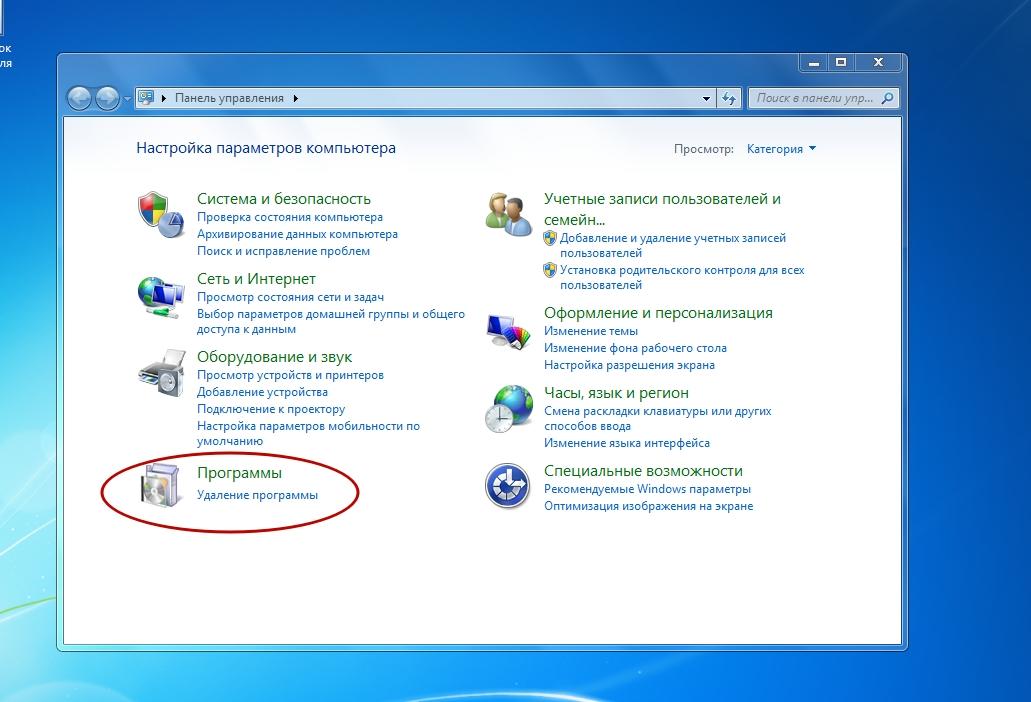This screenshot has width=1031, height=702.
Task: Click Изменение языка интерфейса link
Action: tap(627, 443)
